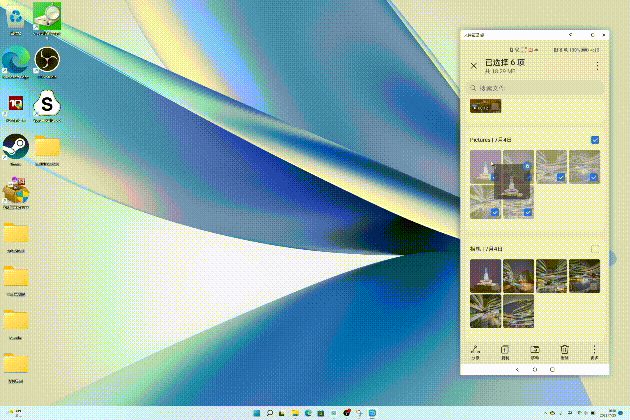This screenshot has height=420, width=630.
Task: Click the taskbar search icon
Action: [x=270, y=412]
